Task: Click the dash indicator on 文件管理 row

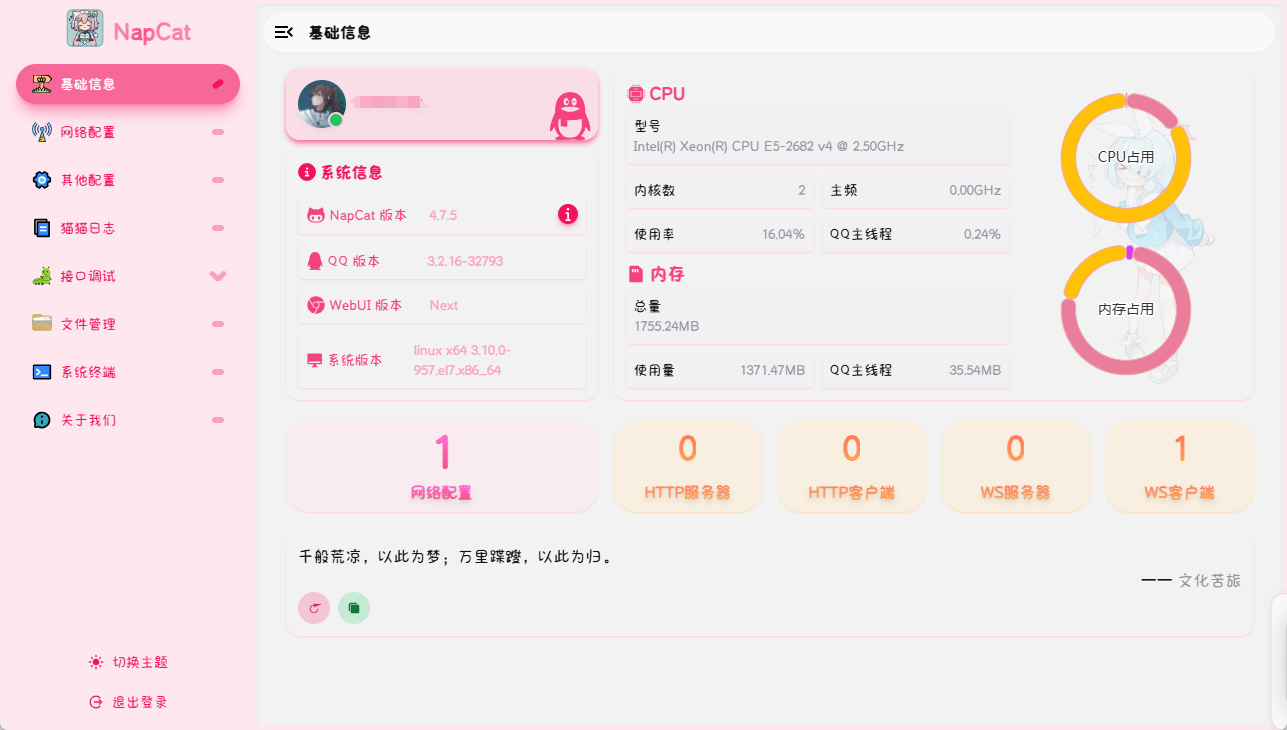Action: coord(218,324)
